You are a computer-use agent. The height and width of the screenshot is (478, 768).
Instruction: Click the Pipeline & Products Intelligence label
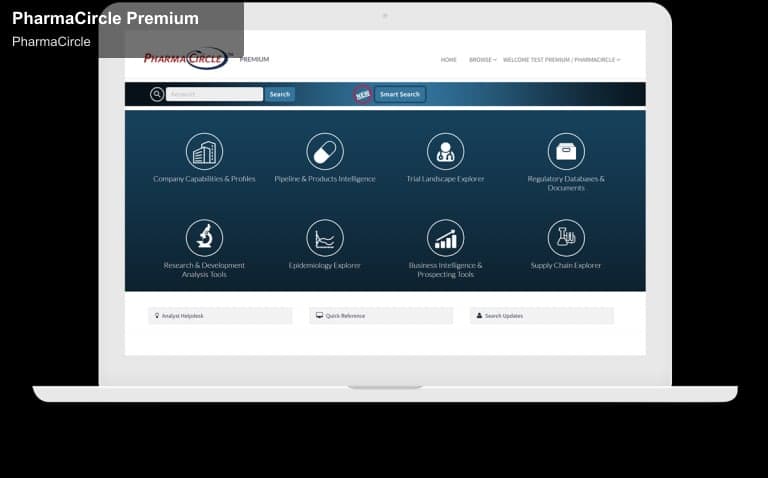[325, 179]
